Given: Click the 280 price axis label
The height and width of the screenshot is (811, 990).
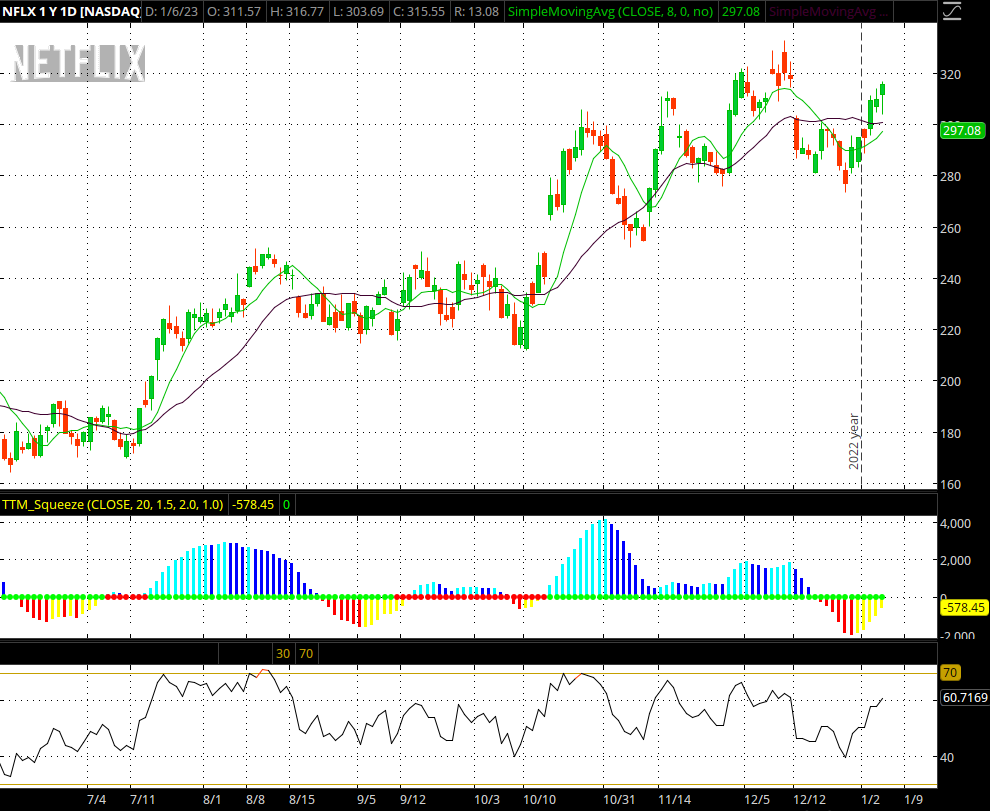Looking at the screenshot, I should [x=950, y=177].
